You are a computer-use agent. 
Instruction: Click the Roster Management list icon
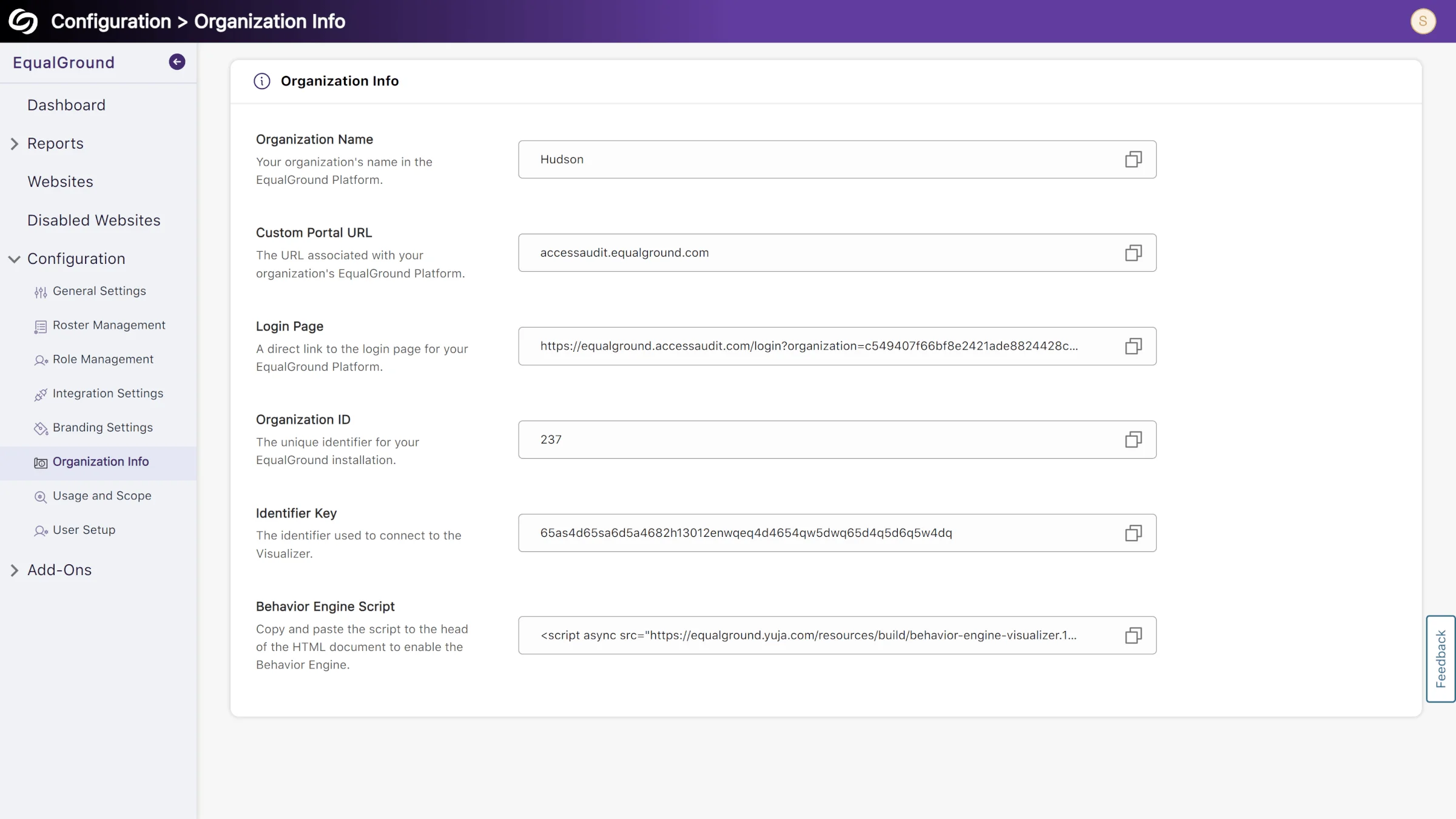point(41,326)
